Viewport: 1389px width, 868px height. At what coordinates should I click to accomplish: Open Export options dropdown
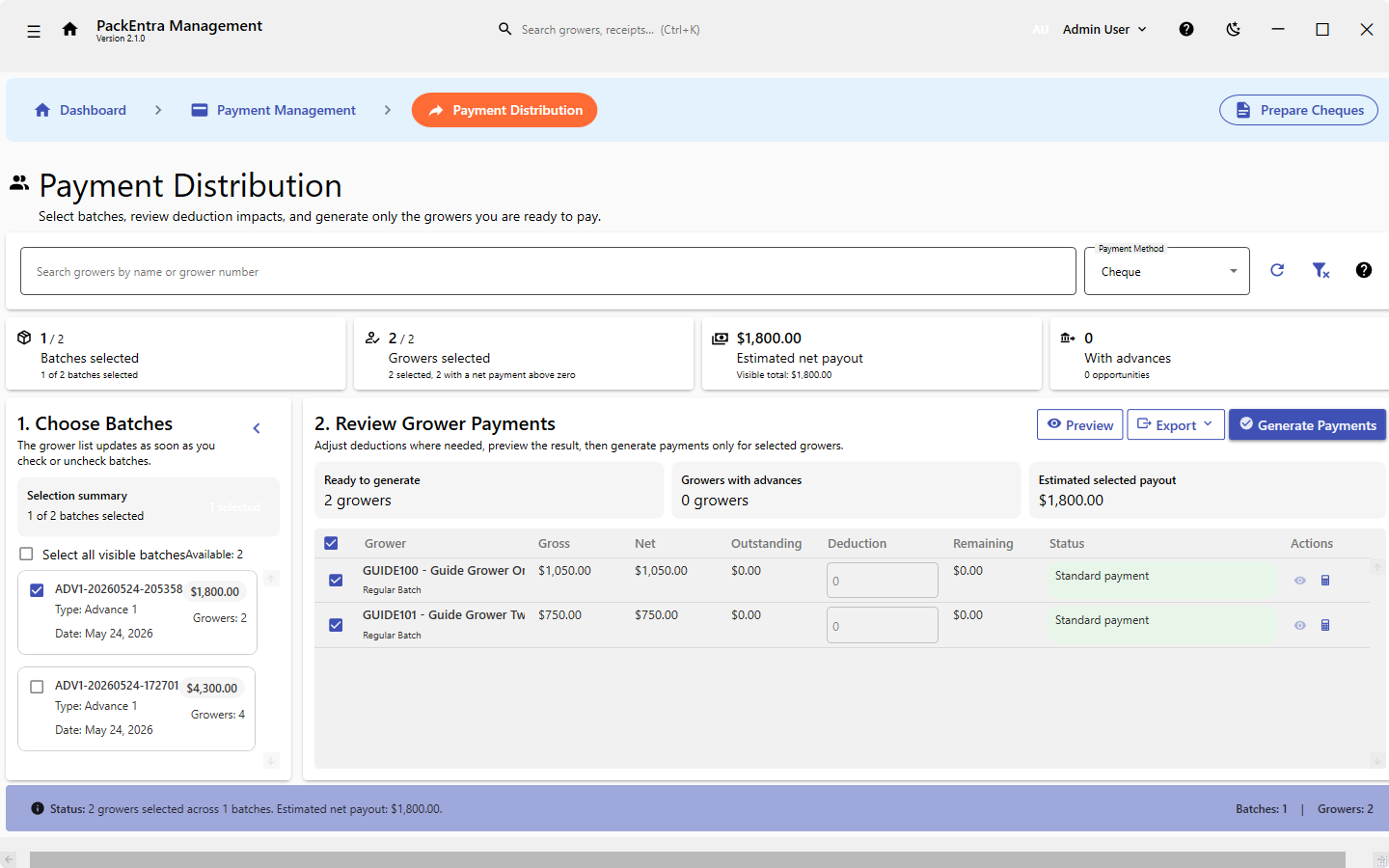coord(1176,424)
